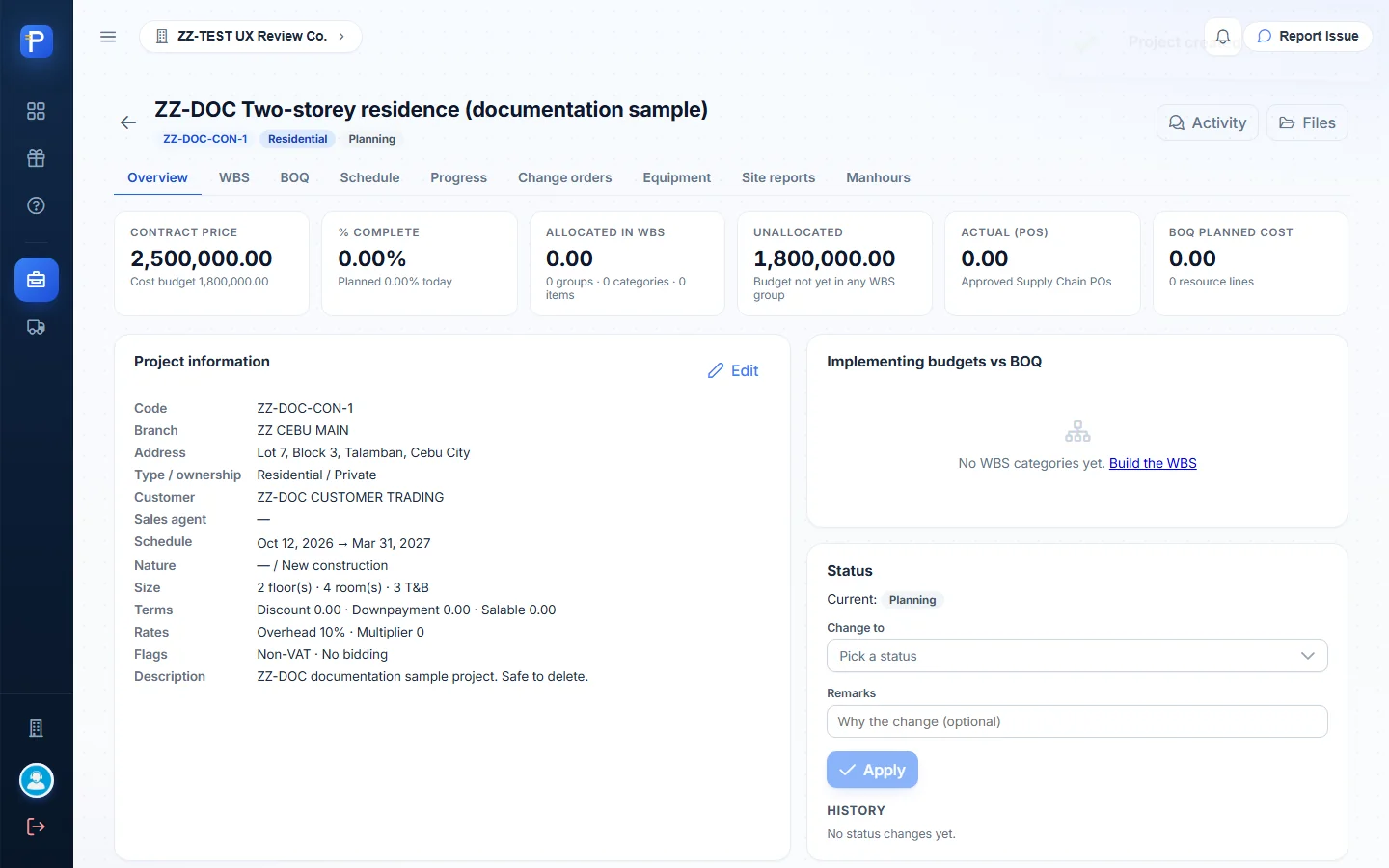Focus the Remarks input field

(x=1076, y=721)
